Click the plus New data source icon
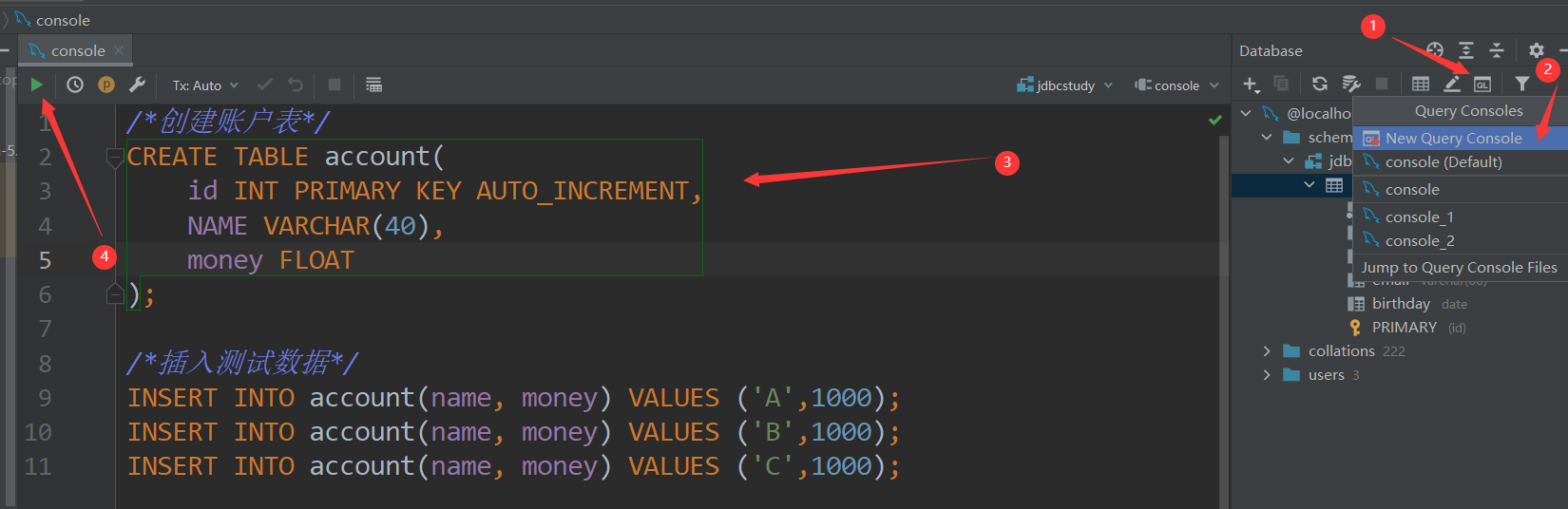1568x509 pixels. [1251, 85]
